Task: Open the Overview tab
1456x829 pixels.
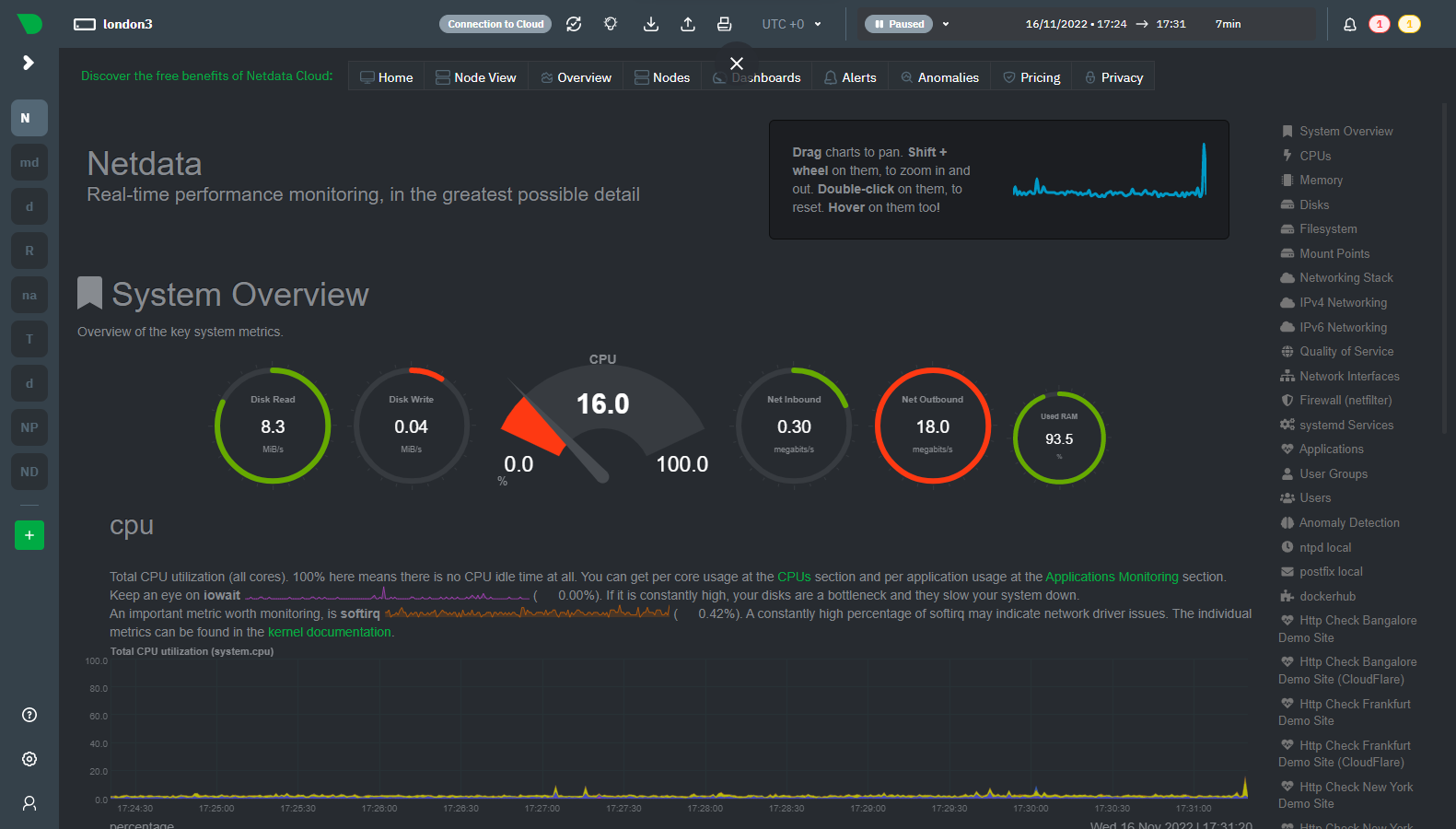Action: click(x=576, y=77)
